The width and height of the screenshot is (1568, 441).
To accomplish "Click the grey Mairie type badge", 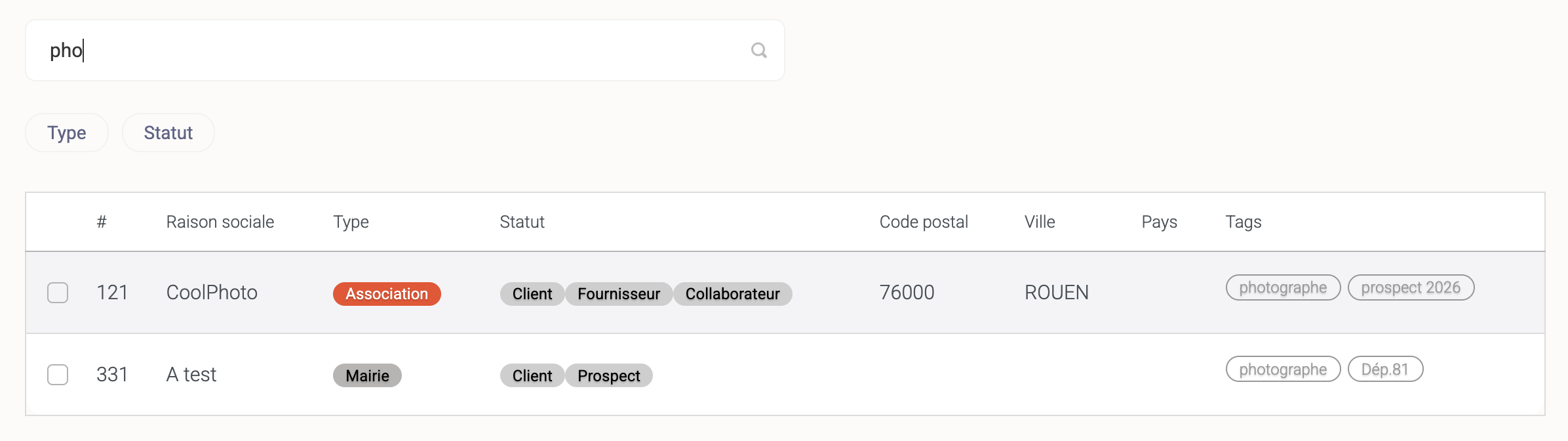I will pos(367,376).
